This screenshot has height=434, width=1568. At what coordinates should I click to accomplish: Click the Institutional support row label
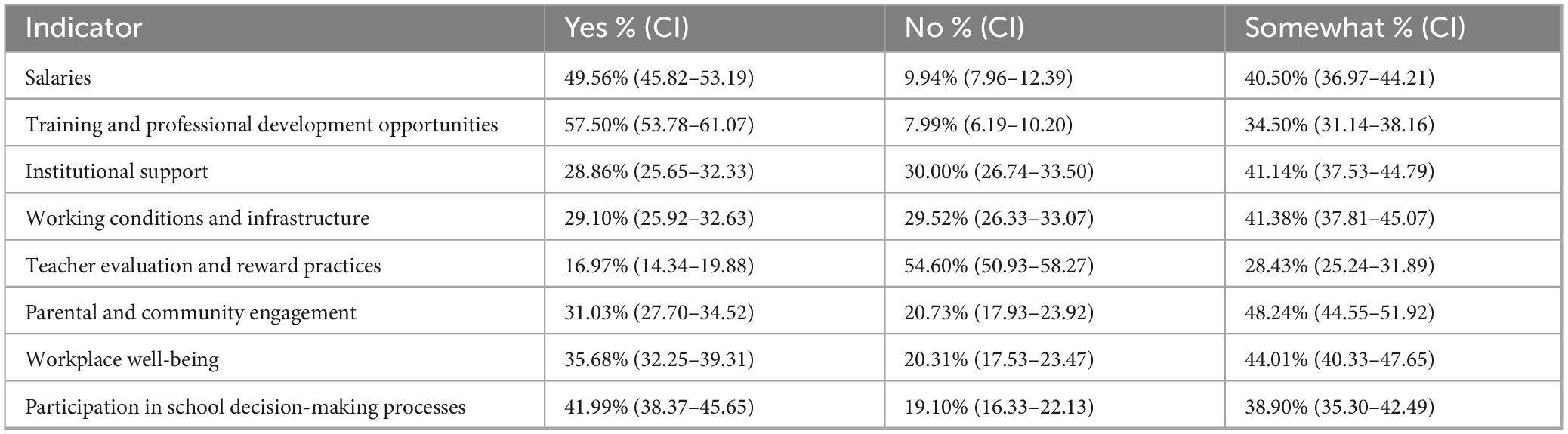116,171
